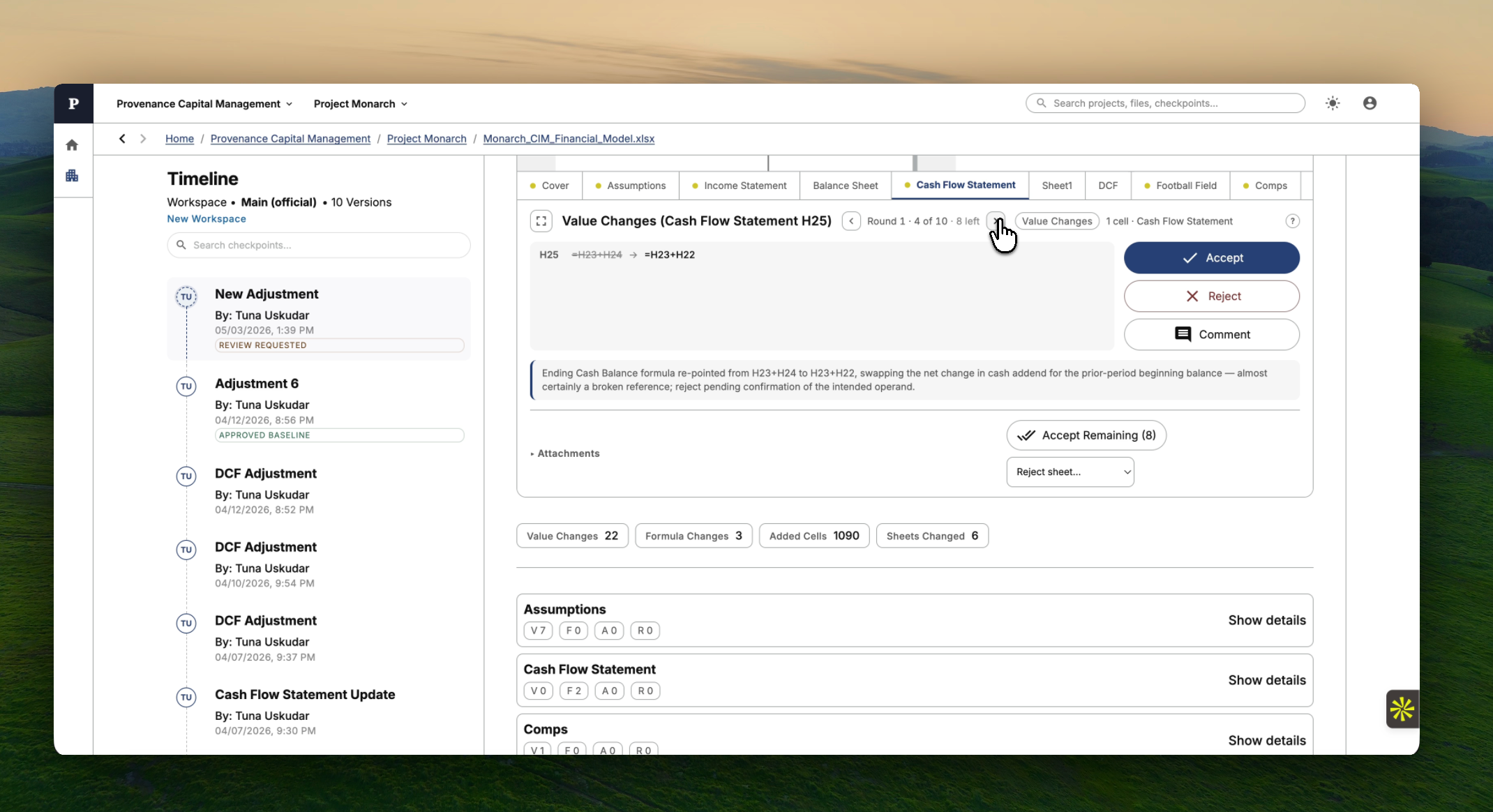Show details for Cash Flow Statement

tap(1266, 680)
